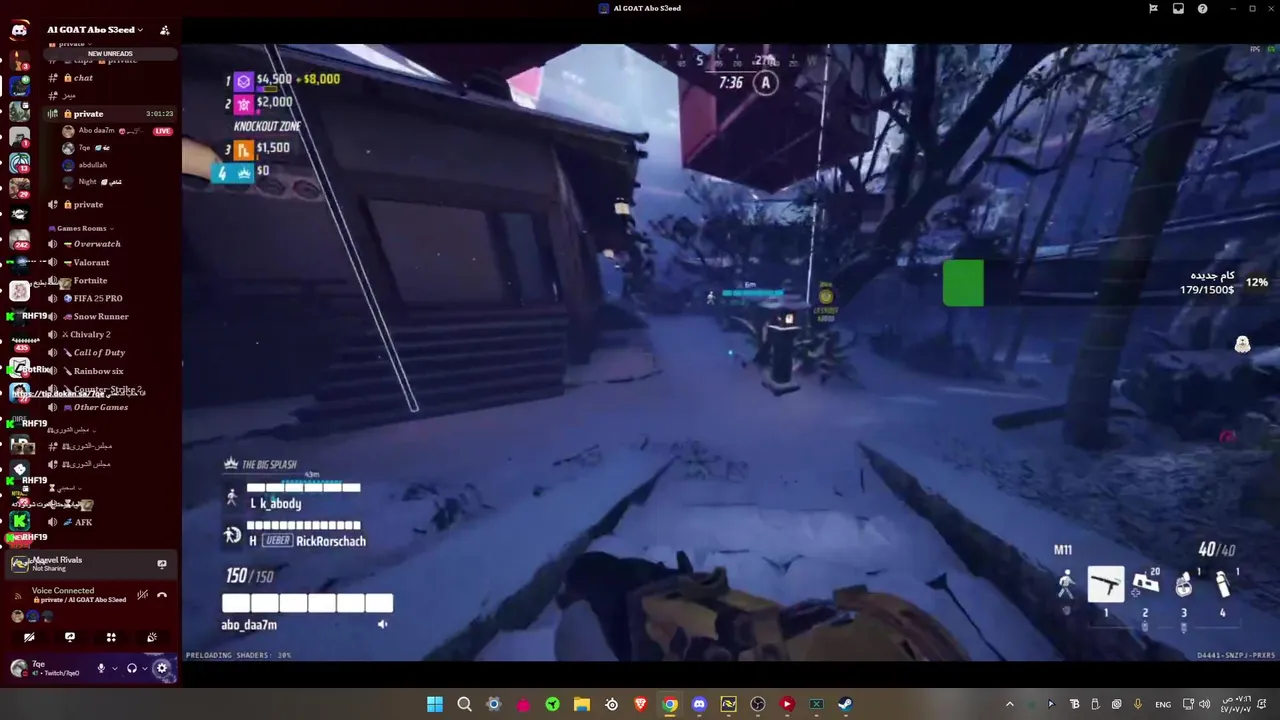This screenshot has height=720, width=1280.
Task: Open Discord user settings gear
Action: tap(162, 668)
